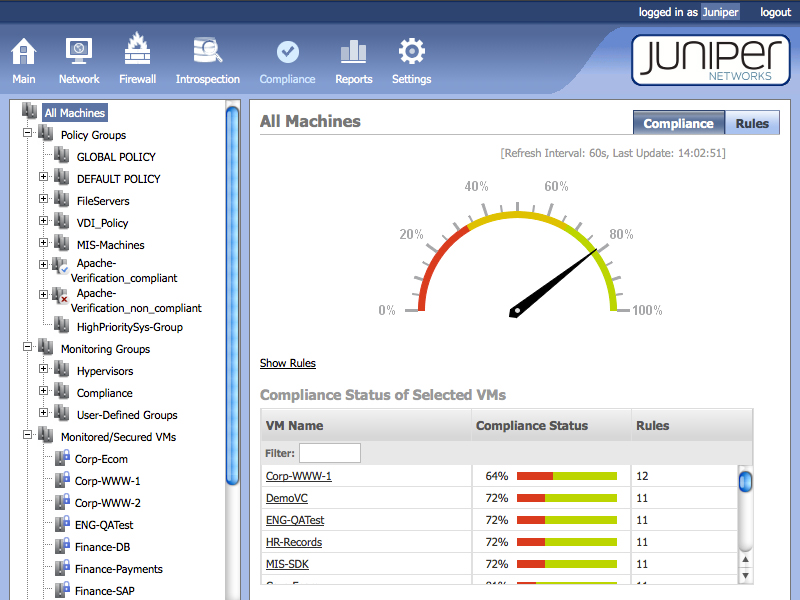Click the Juniper Networks logo
The height and width of the screenshot is (600, 800).
(711, 60)
